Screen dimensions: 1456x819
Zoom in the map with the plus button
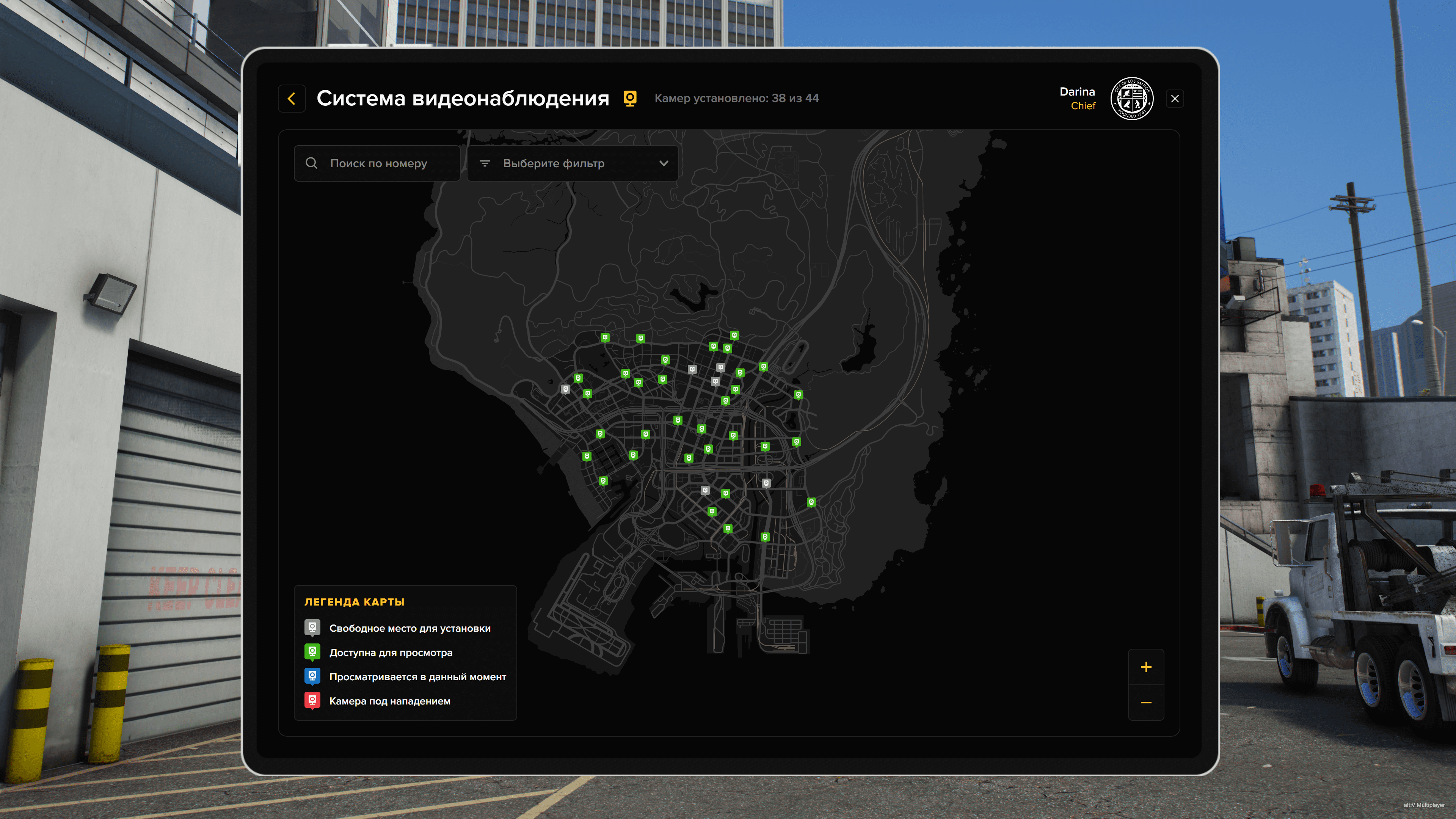pos(1146,667)
